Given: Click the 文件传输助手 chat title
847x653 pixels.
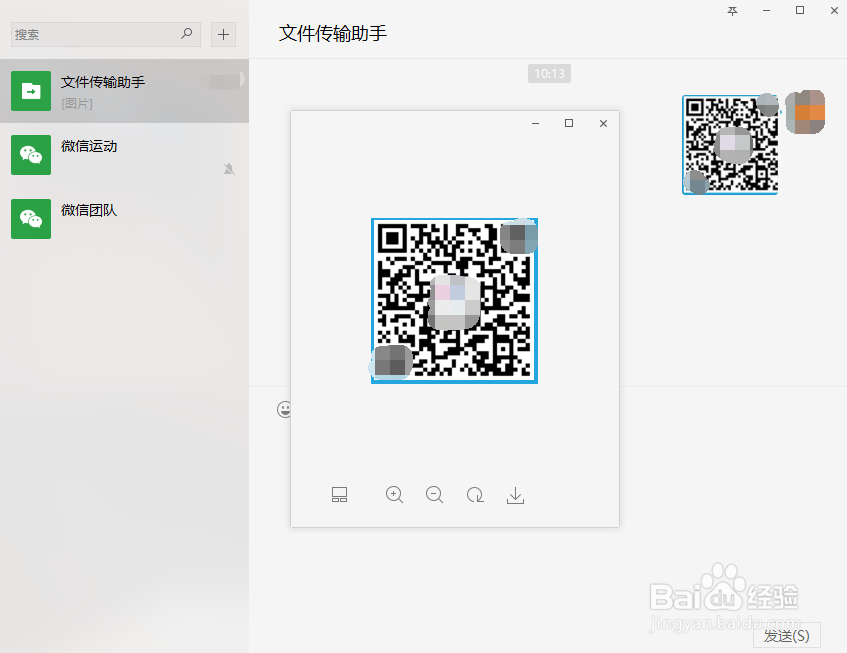Looking at the screenshot, I should 333,33.
